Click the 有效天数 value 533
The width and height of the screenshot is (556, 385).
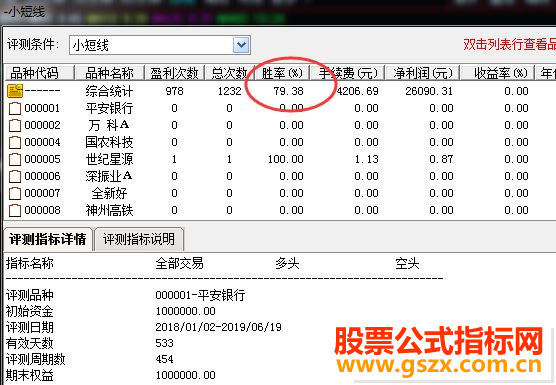click(165, 343)
